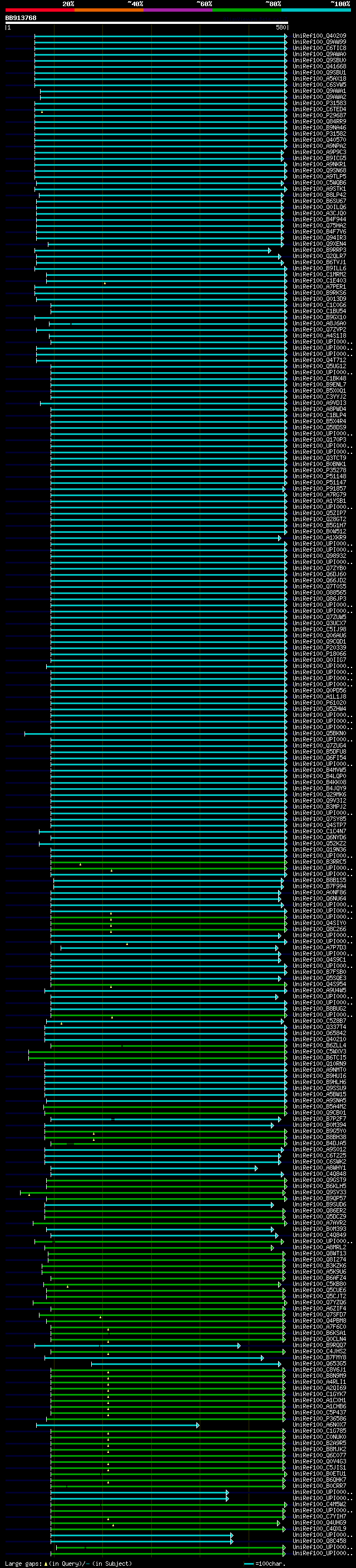Click hit label UniRef100_P35278

[319, 471]
